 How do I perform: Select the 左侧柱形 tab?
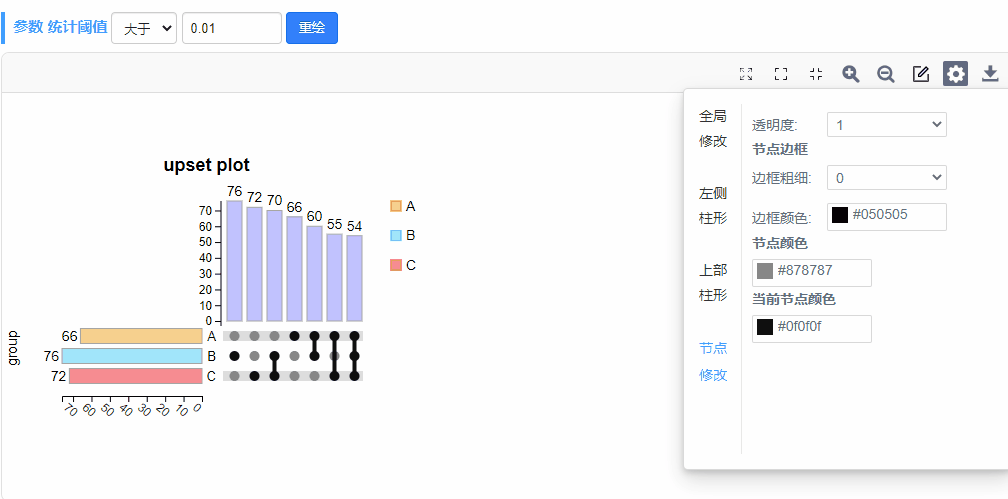(713, 205)
